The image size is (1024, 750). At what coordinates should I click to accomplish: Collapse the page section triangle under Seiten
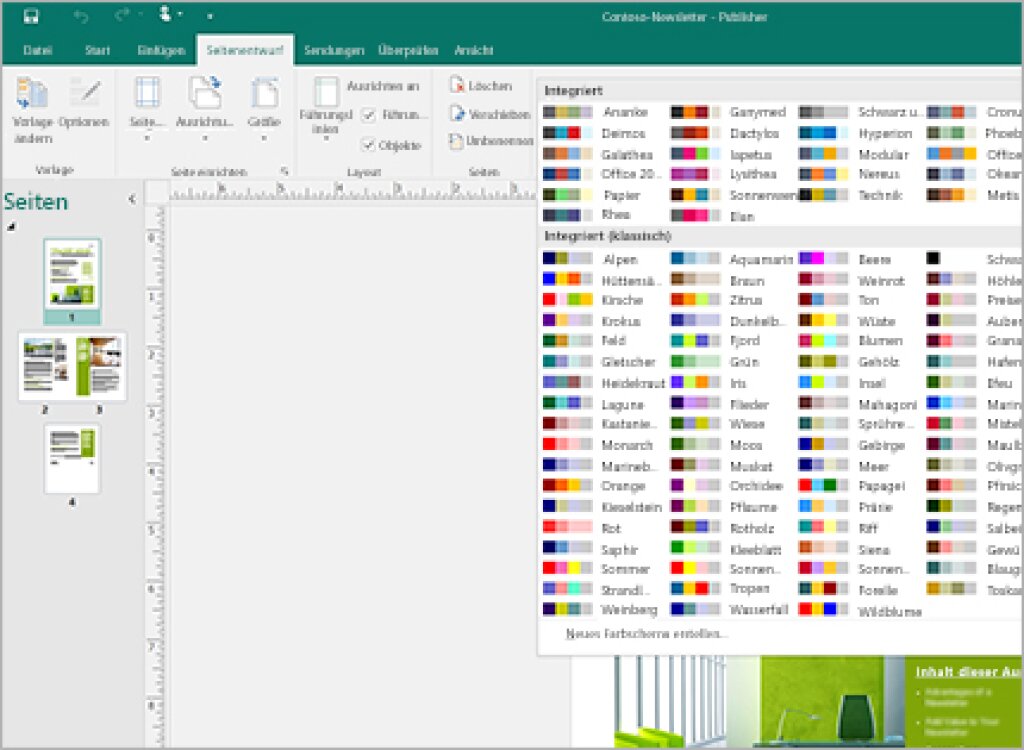tap(11, 227)
